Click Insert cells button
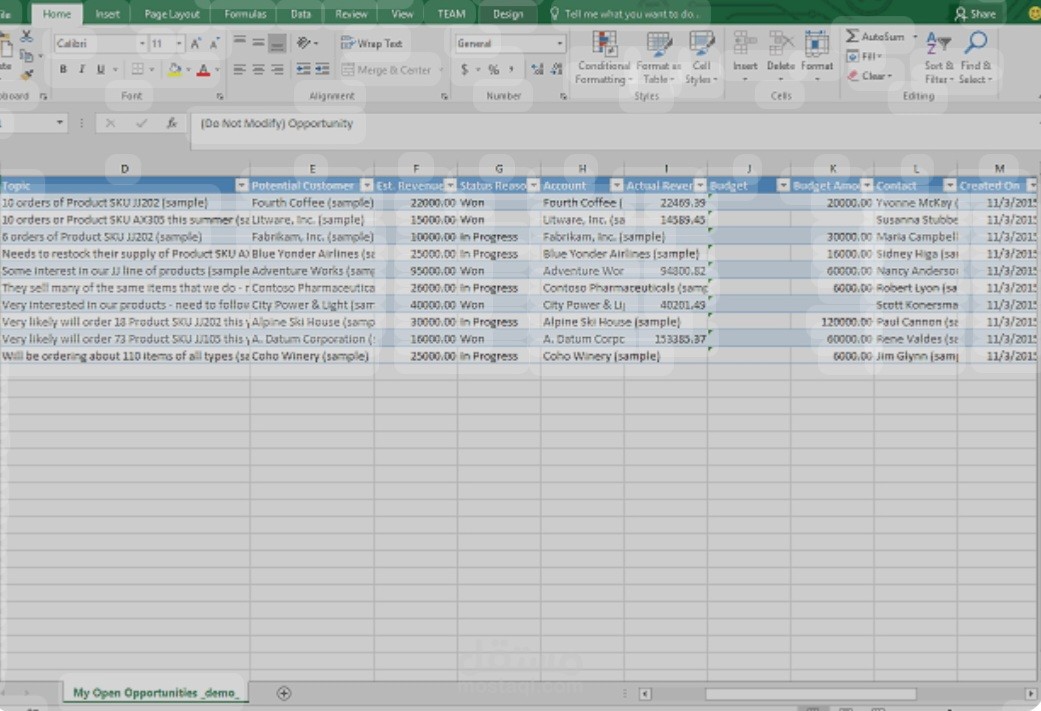Viewport: 1041px width, 711px height. [x=745, y=54]
